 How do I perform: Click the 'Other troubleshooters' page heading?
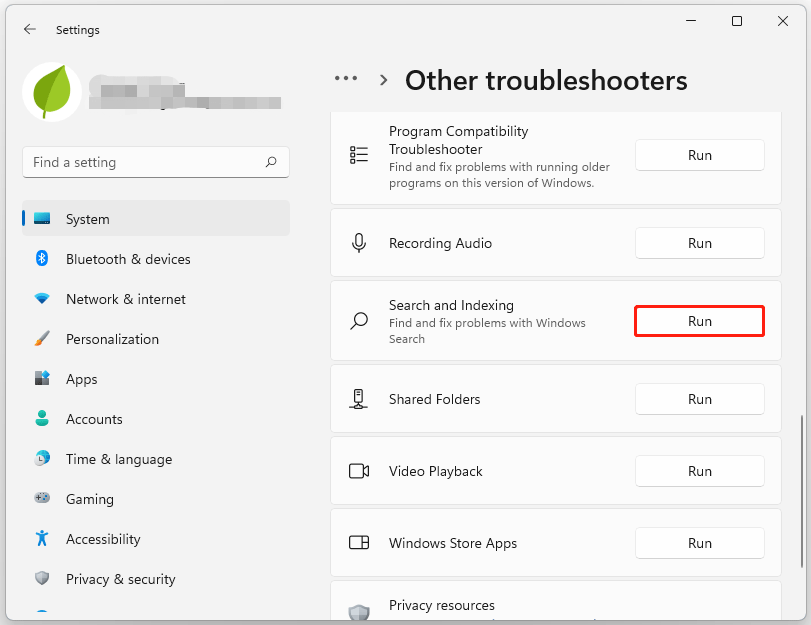(x=546, y=81)
